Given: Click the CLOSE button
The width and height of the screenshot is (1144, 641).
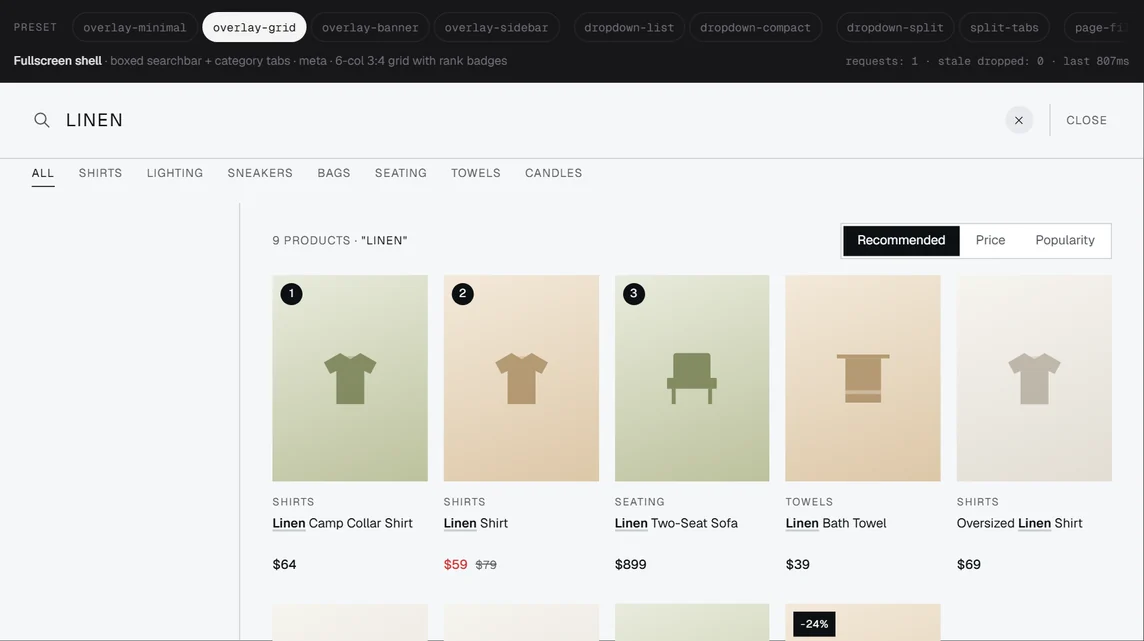Looking at the screenshot, I should (x=1086, y=120).
